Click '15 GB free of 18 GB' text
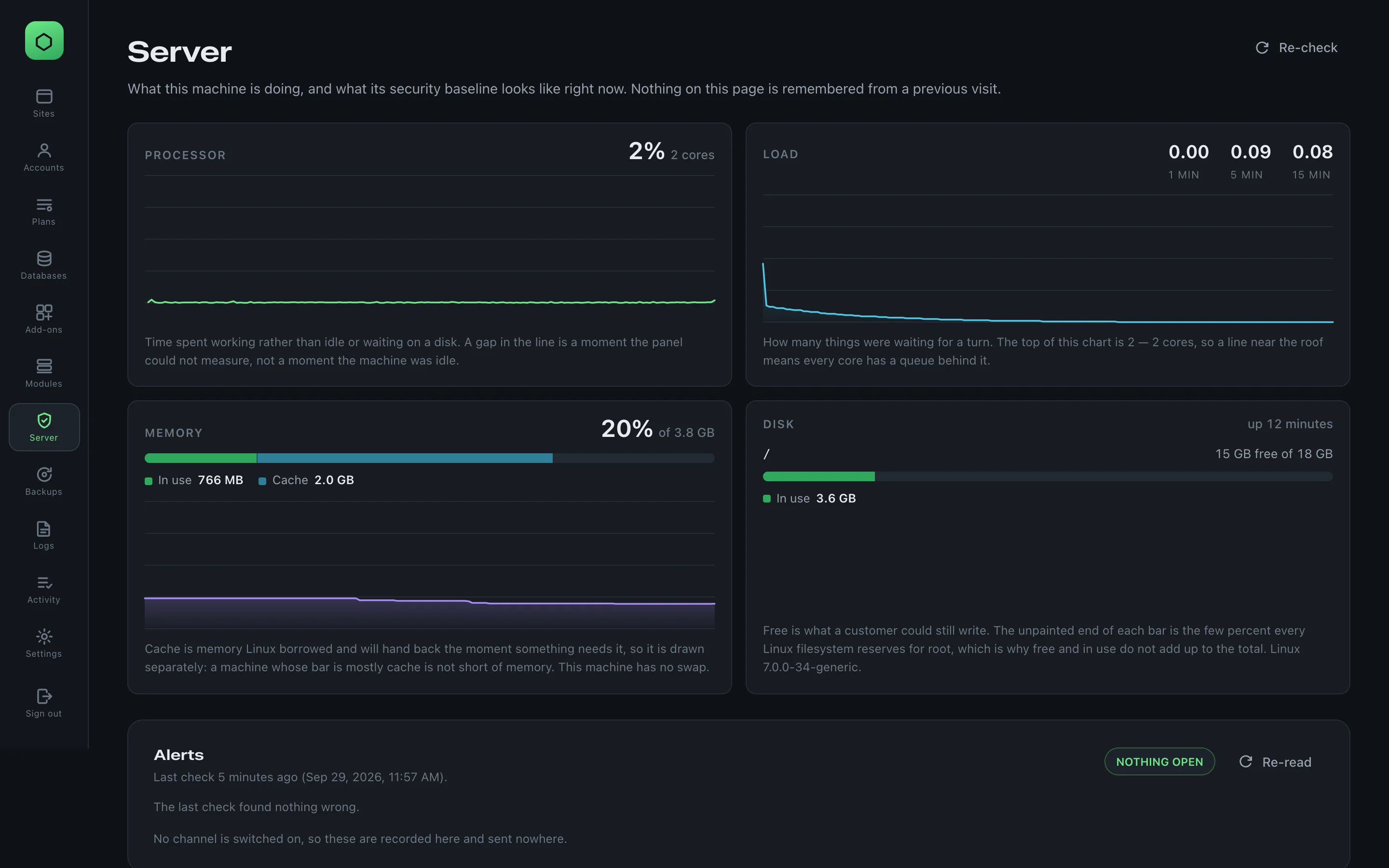The width and height of the screenshot is (1389, 868). [x=1274, y=454]
